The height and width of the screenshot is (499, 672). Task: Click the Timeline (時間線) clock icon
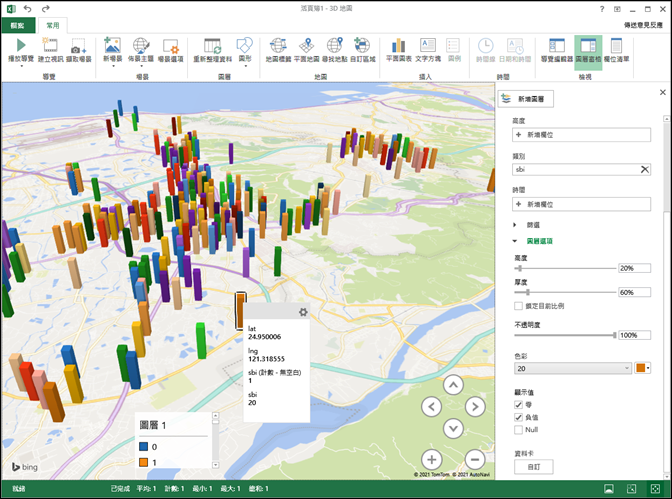(x=486, y=45)
